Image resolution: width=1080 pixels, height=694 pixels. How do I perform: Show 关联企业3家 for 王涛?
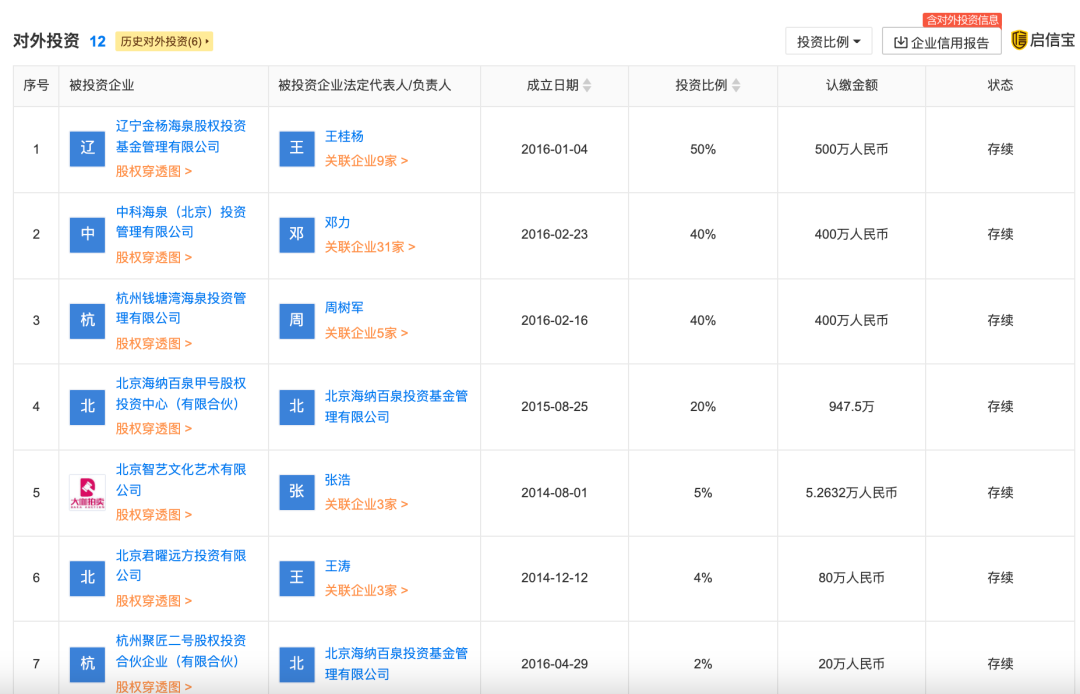click(x=366, y=591)
